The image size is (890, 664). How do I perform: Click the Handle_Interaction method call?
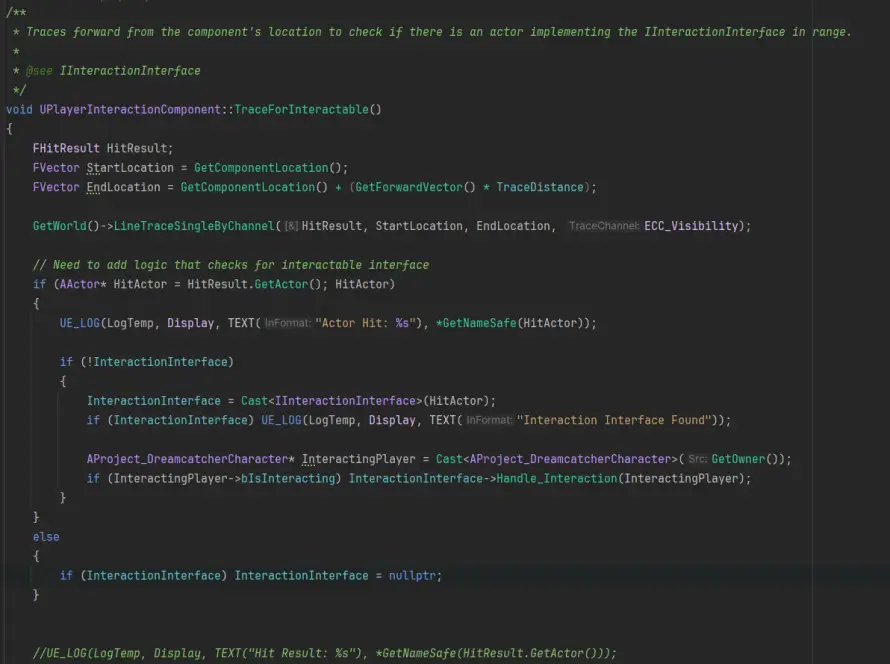(x=554, y=478)
